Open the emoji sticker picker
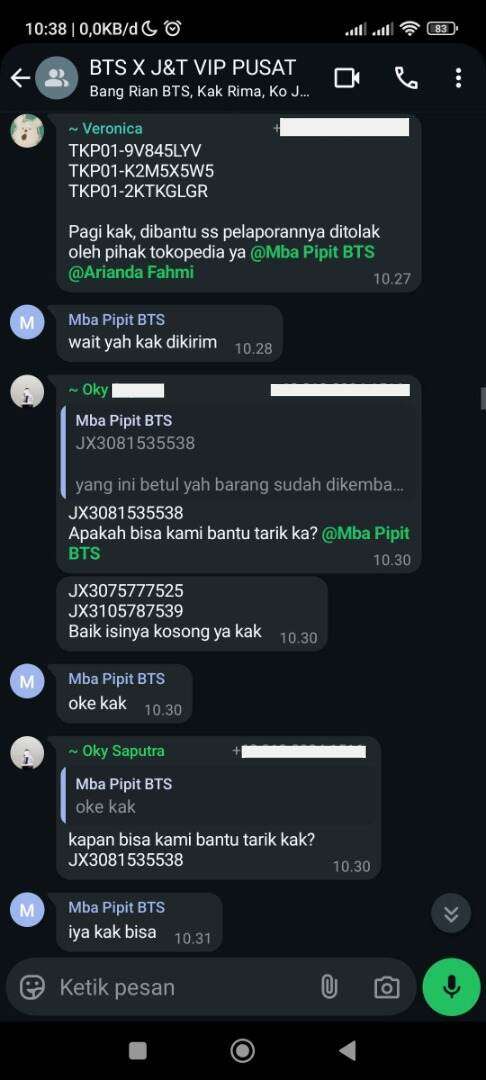The image size is (486, 1080). pos(32,987)
